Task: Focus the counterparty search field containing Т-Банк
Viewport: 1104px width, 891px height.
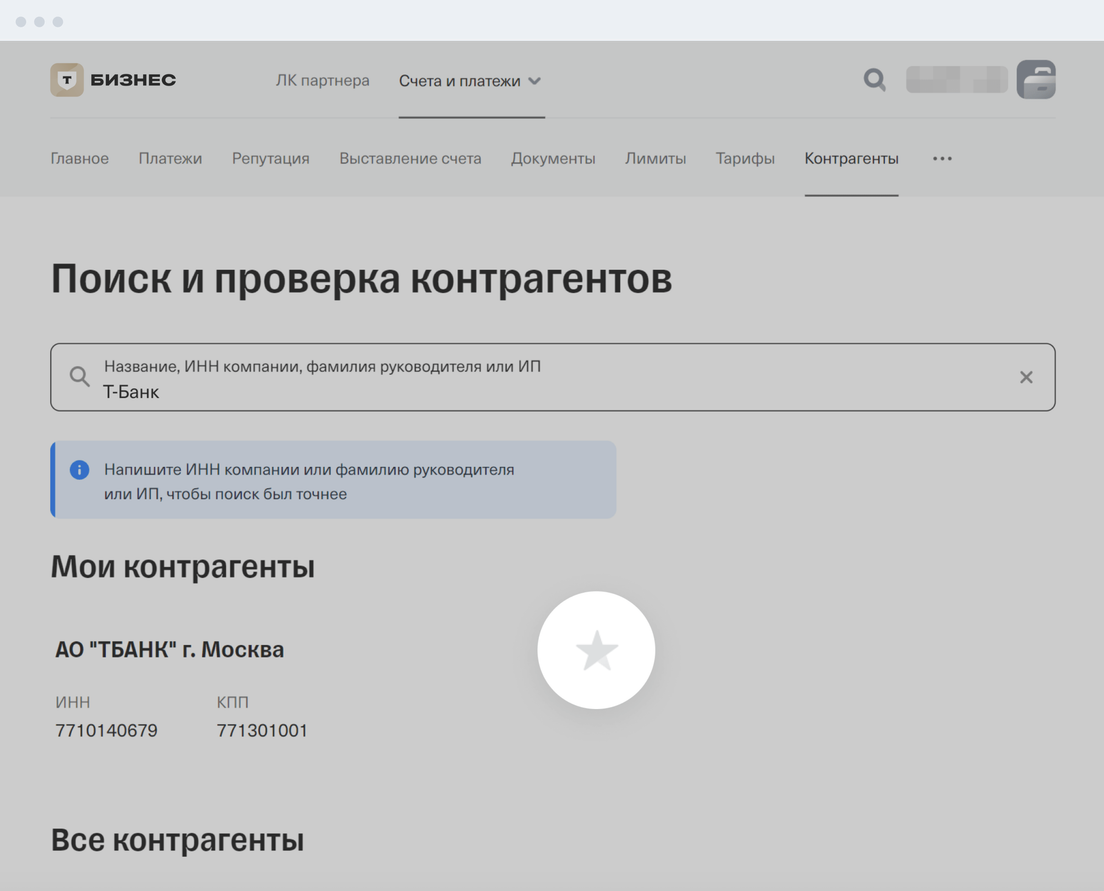Action: (x=550, y=390)
